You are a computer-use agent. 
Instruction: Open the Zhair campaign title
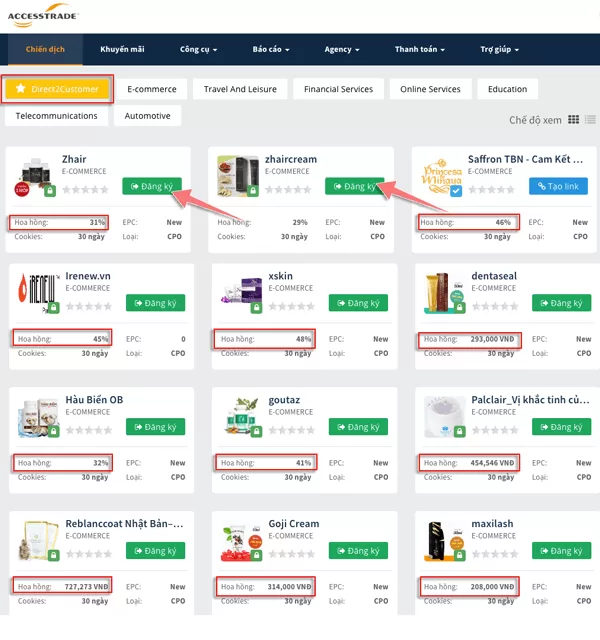pos(74,159)
